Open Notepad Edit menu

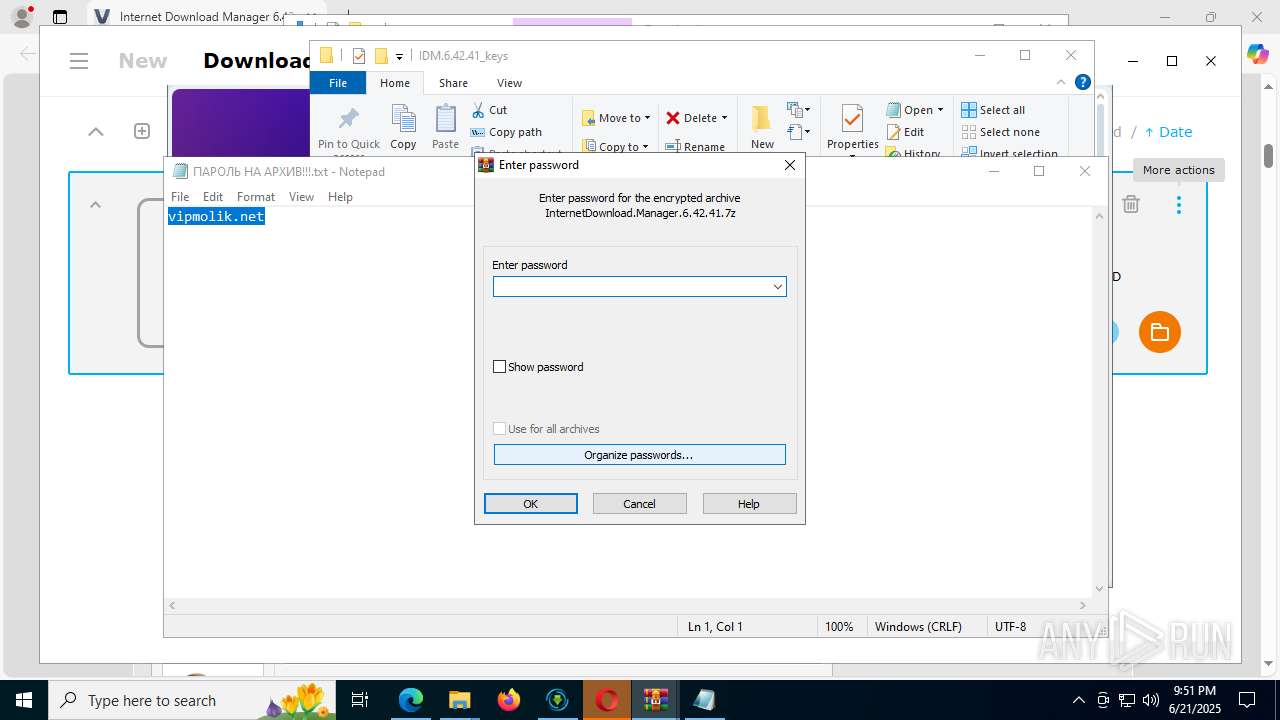pos(213,197)
